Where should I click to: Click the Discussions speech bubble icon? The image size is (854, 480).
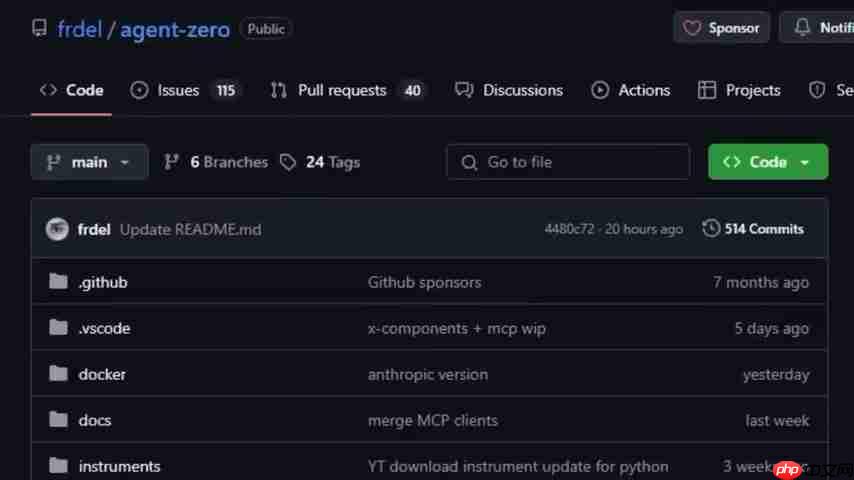[464, 90]
